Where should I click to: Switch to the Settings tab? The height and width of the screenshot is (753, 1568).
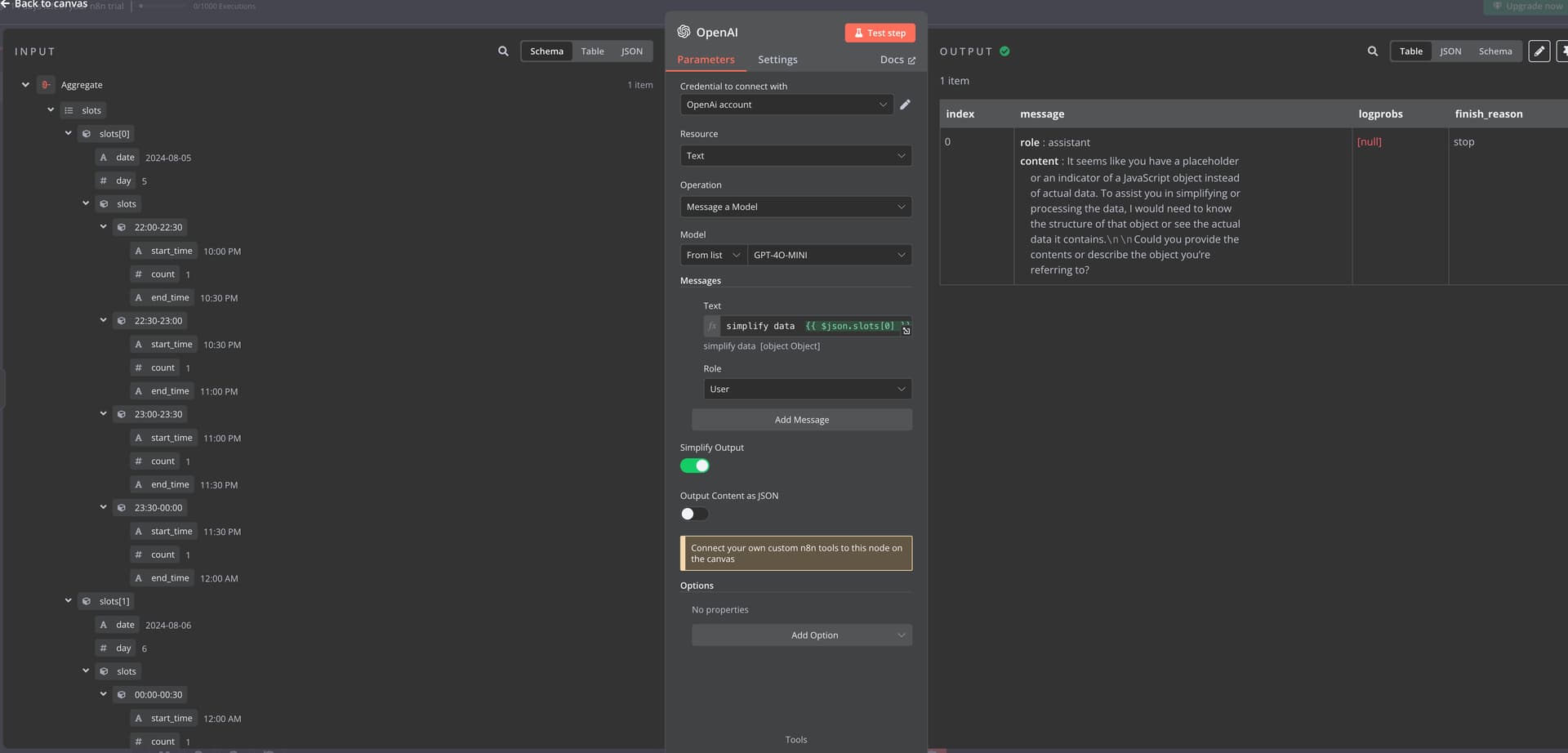click(777, 60)
